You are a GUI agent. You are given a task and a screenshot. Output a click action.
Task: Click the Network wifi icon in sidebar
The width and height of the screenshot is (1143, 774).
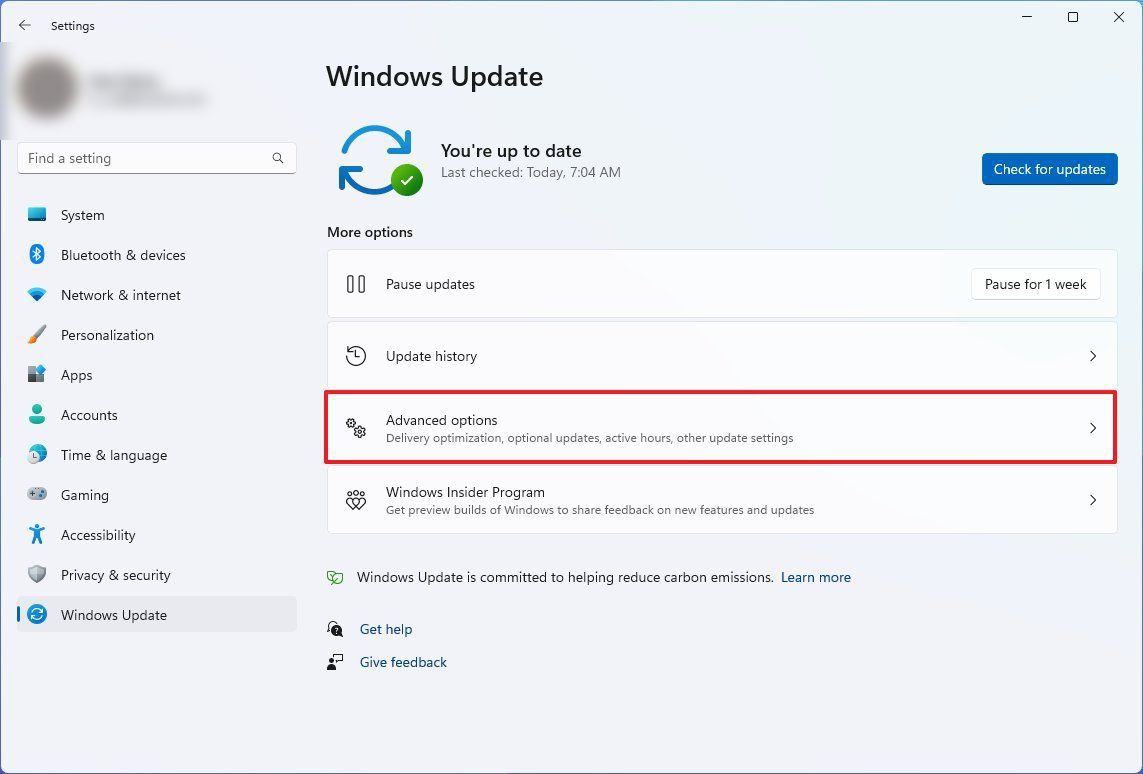(36, 294)
